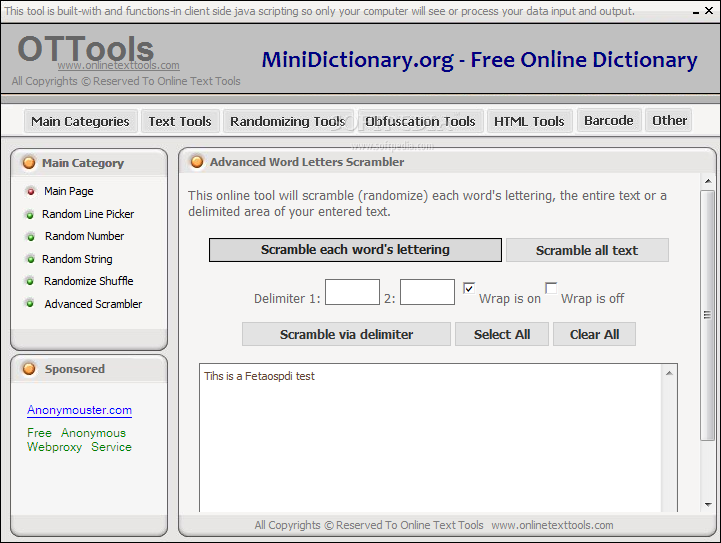Click the Scramble all text button
The height and width of the screenshot is (543, 721).
587,250
